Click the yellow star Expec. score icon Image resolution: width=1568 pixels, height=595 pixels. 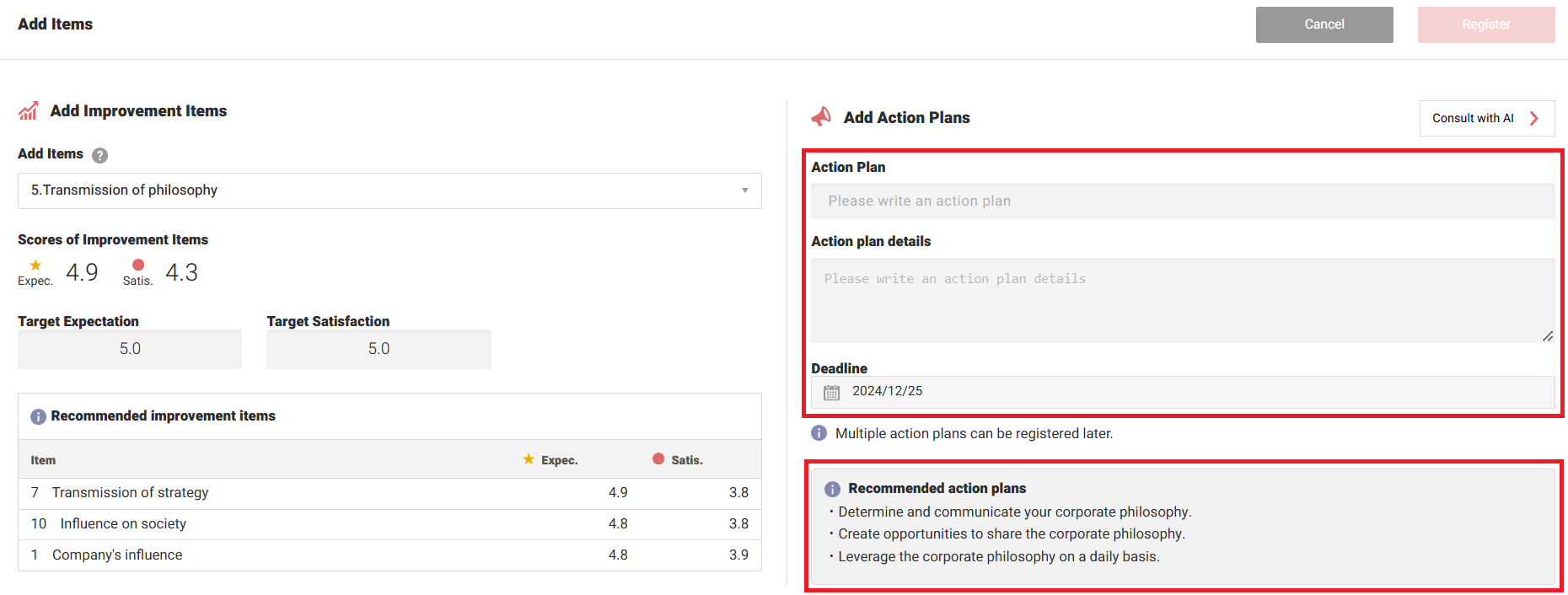[35, 265]
